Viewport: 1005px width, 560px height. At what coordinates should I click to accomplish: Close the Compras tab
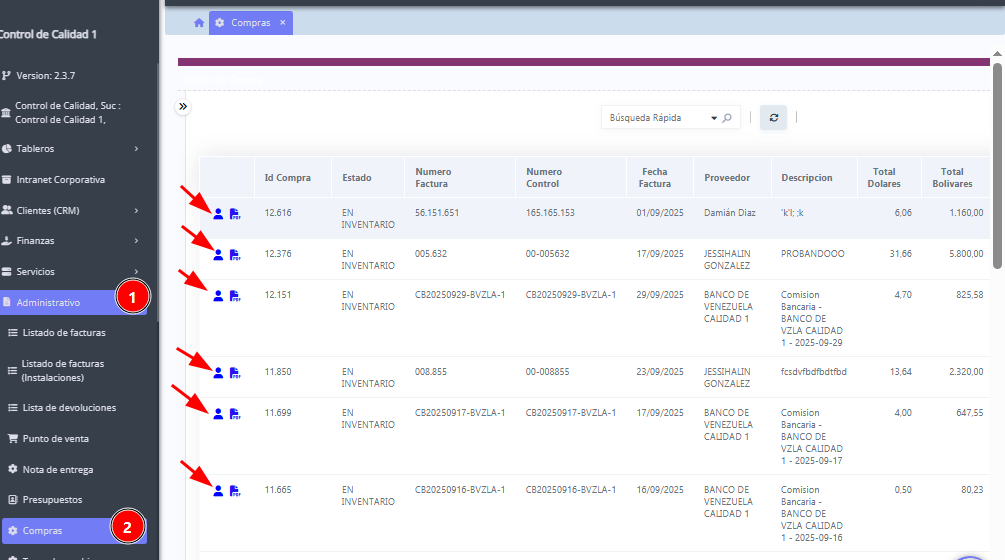283,23
